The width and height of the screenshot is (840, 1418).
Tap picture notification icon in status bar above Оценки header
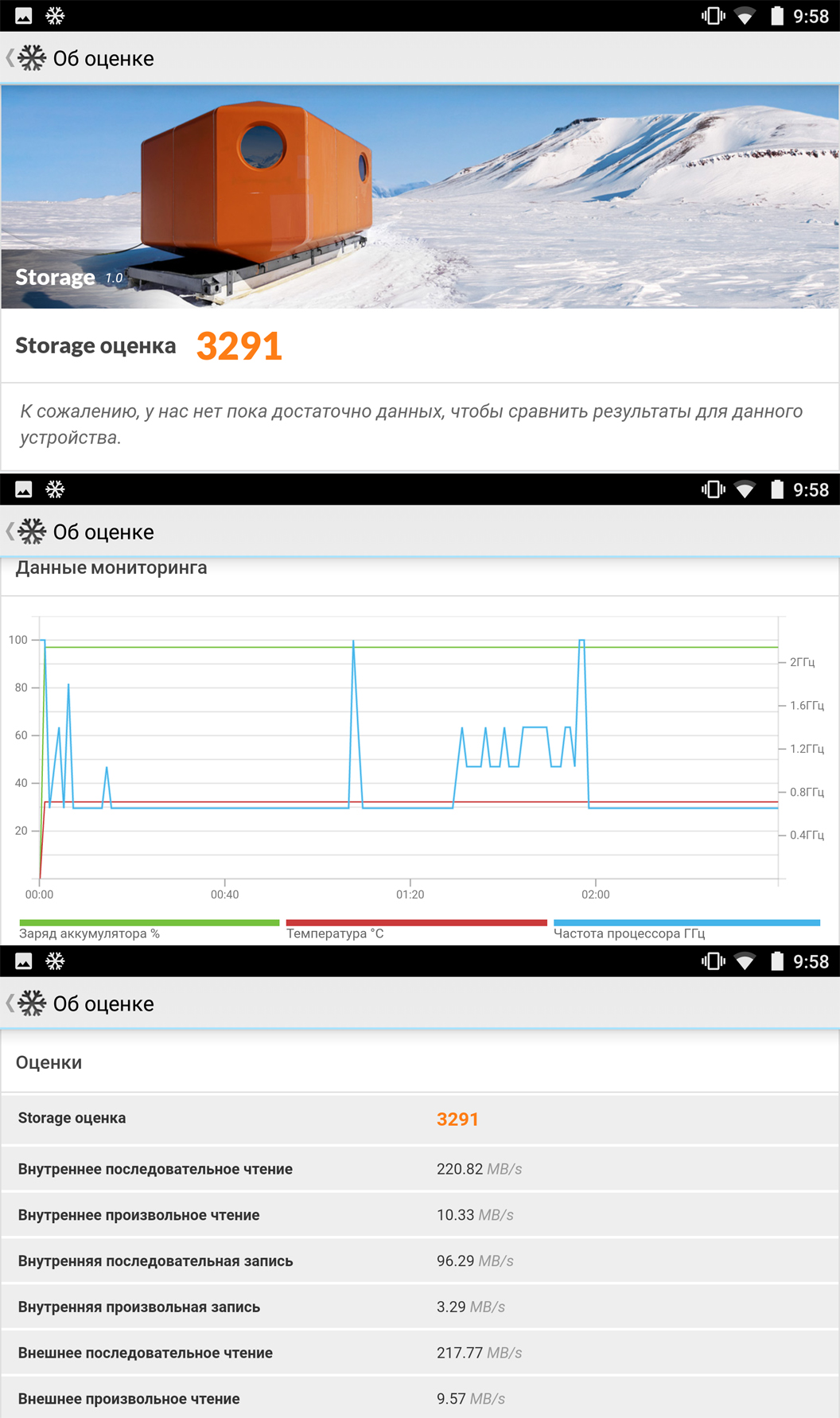coord(24,961)
